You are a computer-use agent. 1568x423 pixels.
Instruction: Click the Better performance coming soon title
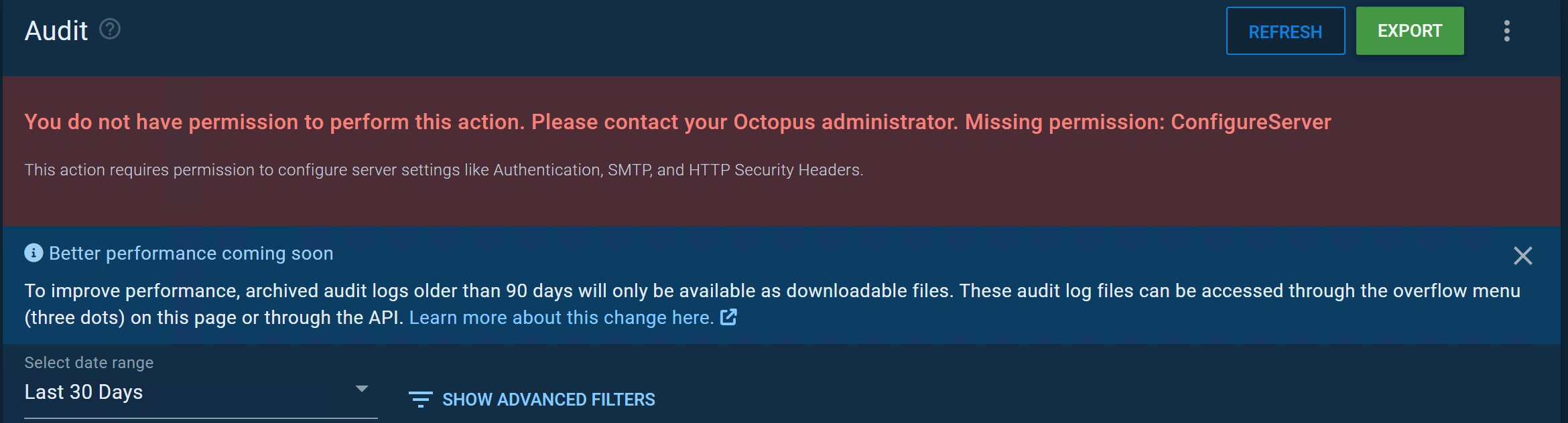point(191,253)
